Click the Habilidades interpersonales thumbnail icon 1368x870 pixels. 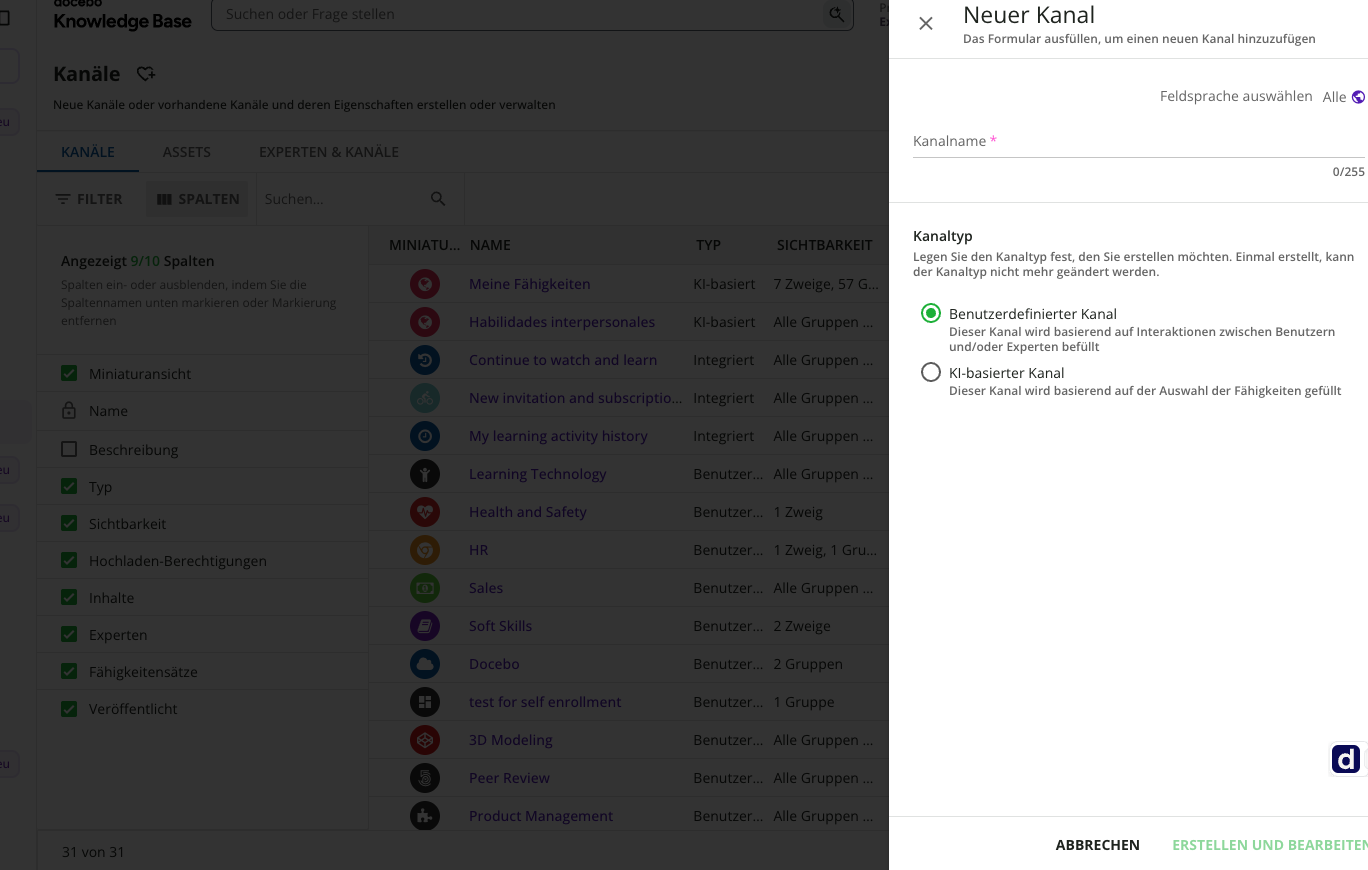425,322
